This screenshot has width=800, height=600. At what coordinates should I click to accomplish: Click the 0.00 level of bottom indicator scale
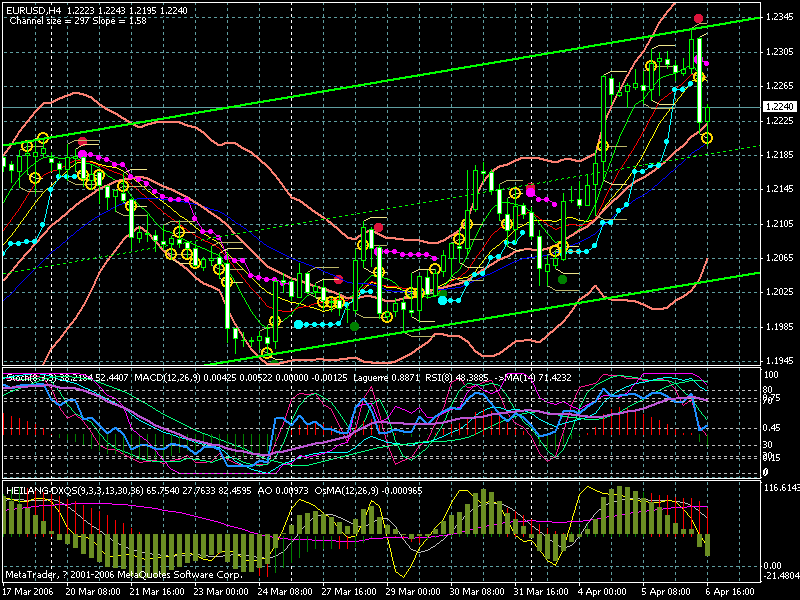coord(772,566)
